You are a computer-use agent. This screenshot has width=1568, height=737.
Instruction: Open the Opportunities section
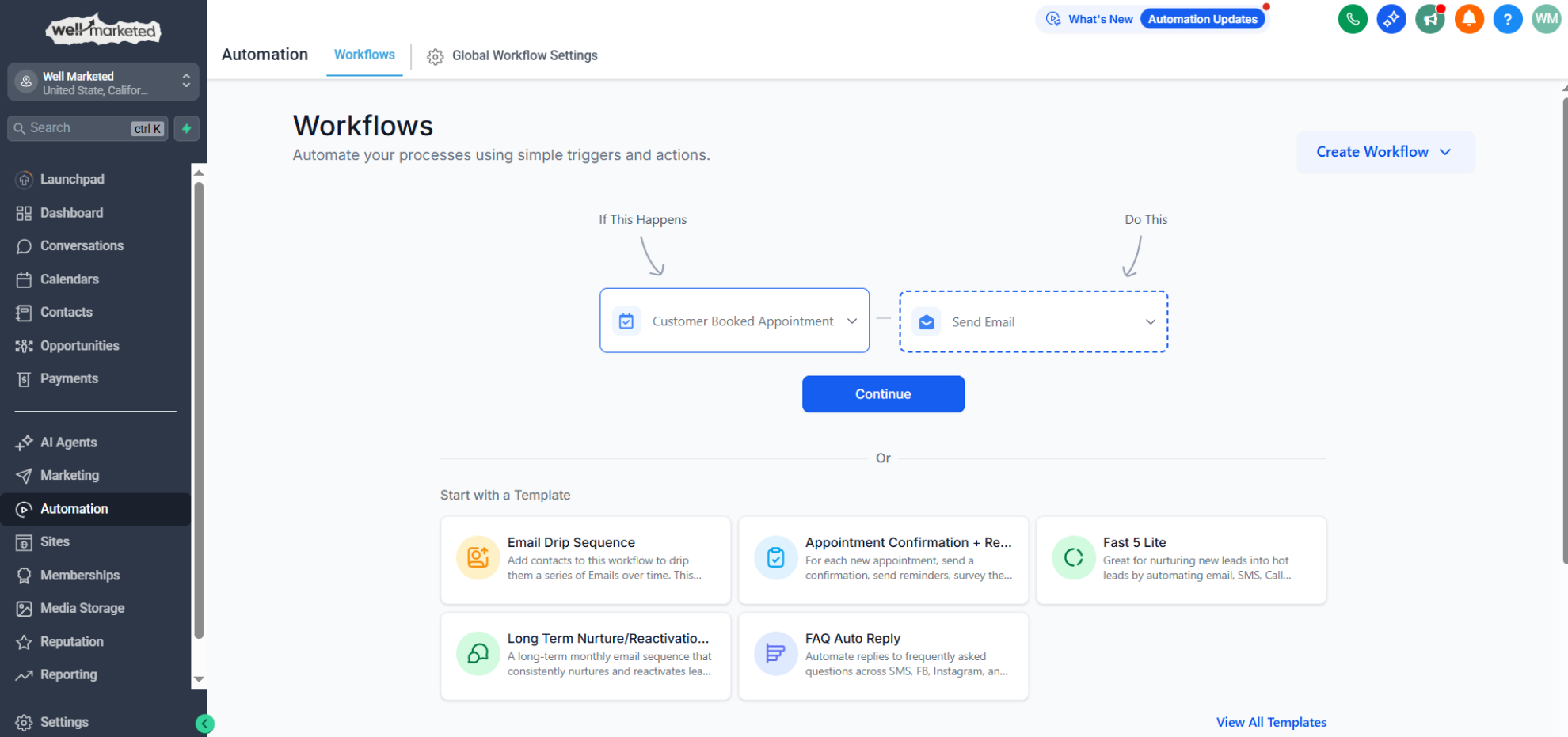[79, 345]
